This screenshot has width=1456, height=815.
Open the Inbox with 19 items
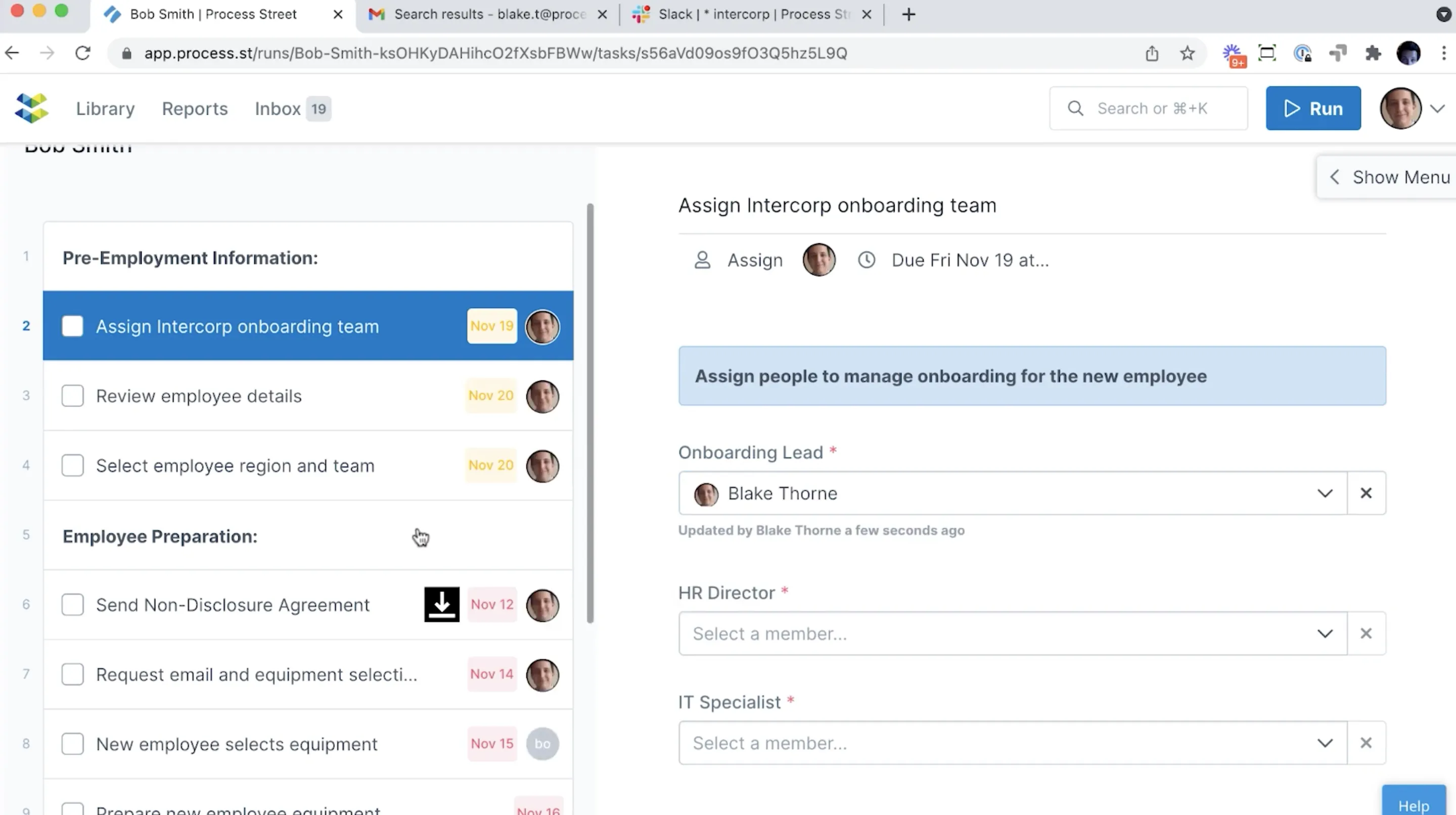[x=292, y=109]
